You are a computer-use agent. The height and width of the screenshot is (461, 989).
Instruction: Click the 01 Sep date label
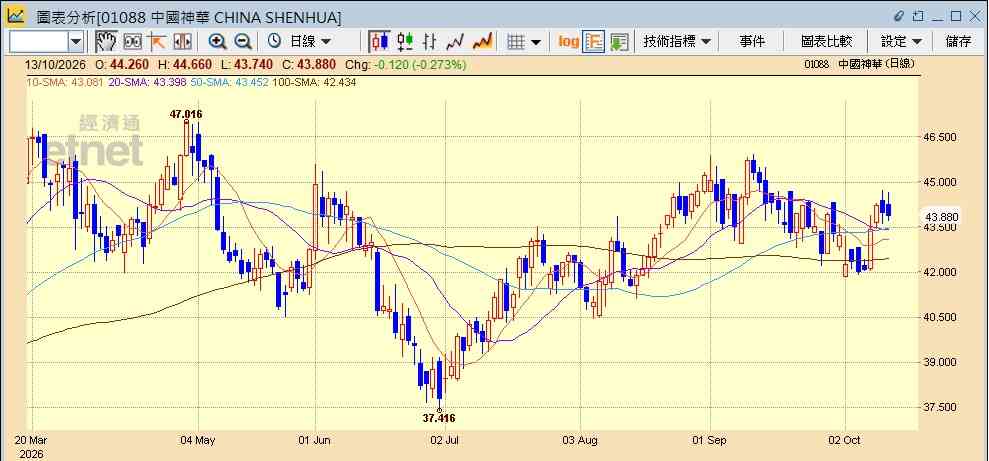tap(710, 440)
